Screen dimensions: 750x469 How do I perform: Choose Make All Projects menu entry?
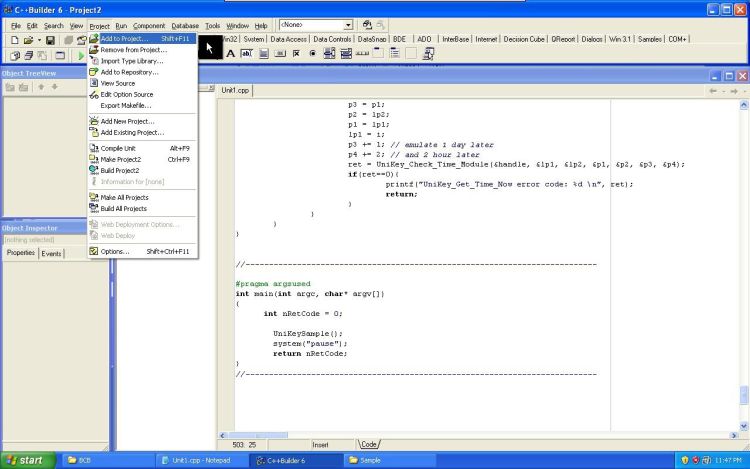143,197
